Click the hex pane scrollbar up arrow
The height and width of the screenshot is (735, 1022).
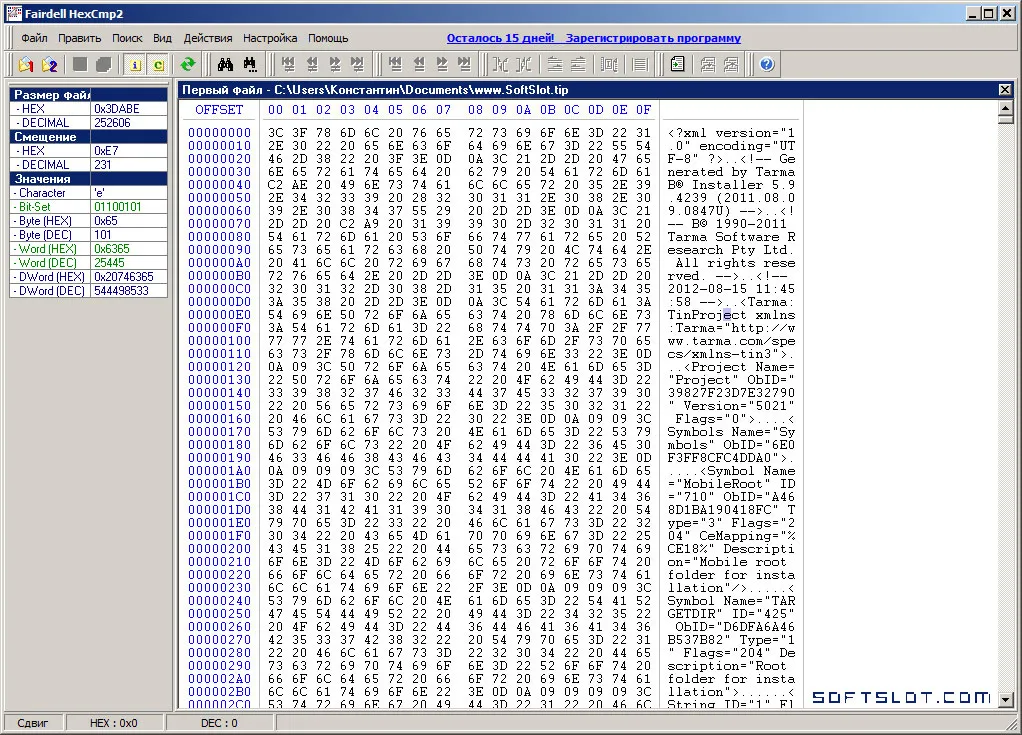(x=1005, y=108)
